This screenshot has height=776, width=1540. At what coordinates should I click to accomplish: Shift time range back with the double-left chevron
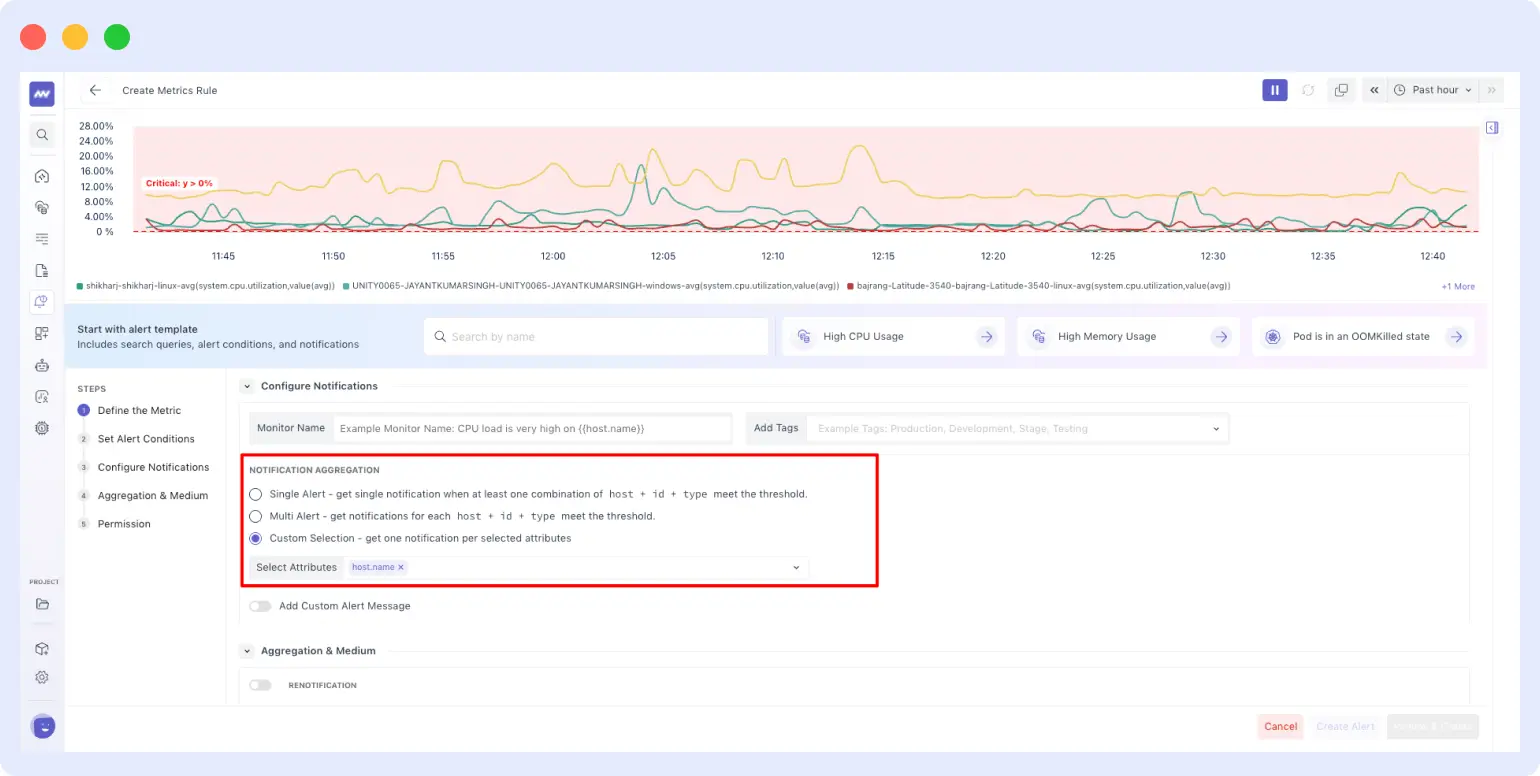1374,90
